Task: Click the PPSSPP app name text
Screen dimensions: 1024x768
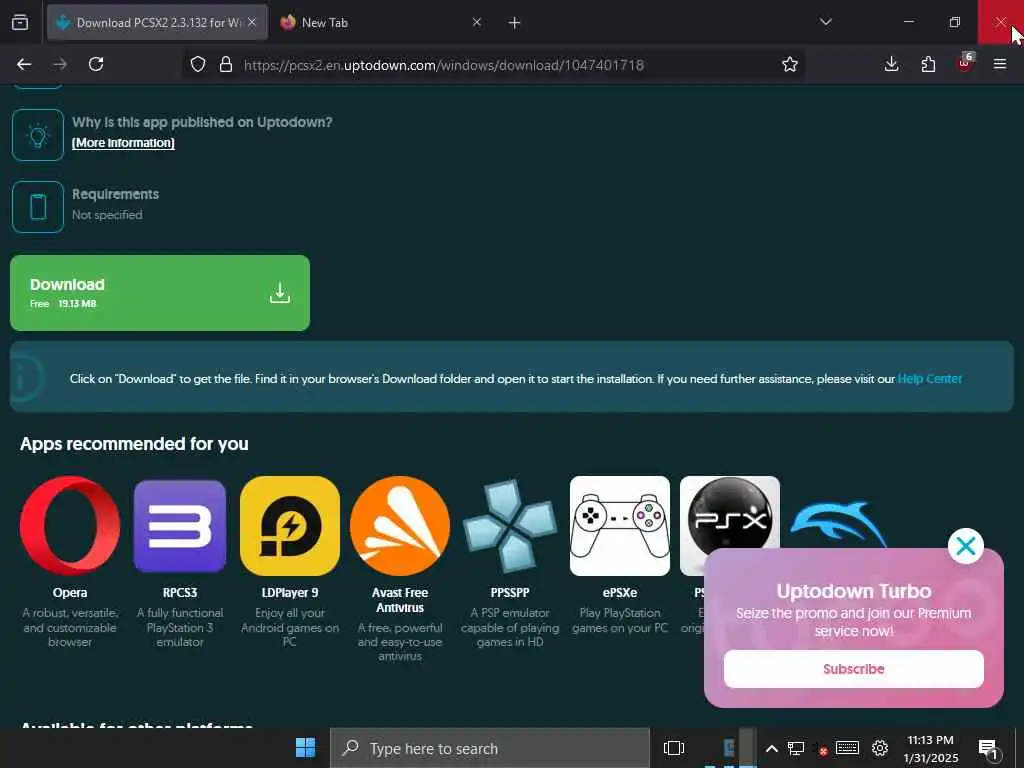Action: pyautogui.click(x=510, y=593)
